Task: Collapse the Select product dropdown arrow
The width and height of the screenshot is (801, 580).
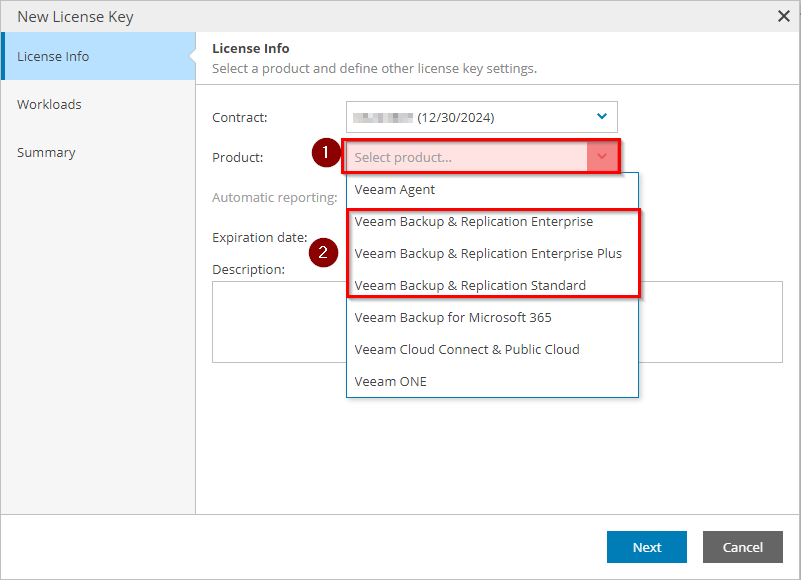Action: (x=602, y=156)
